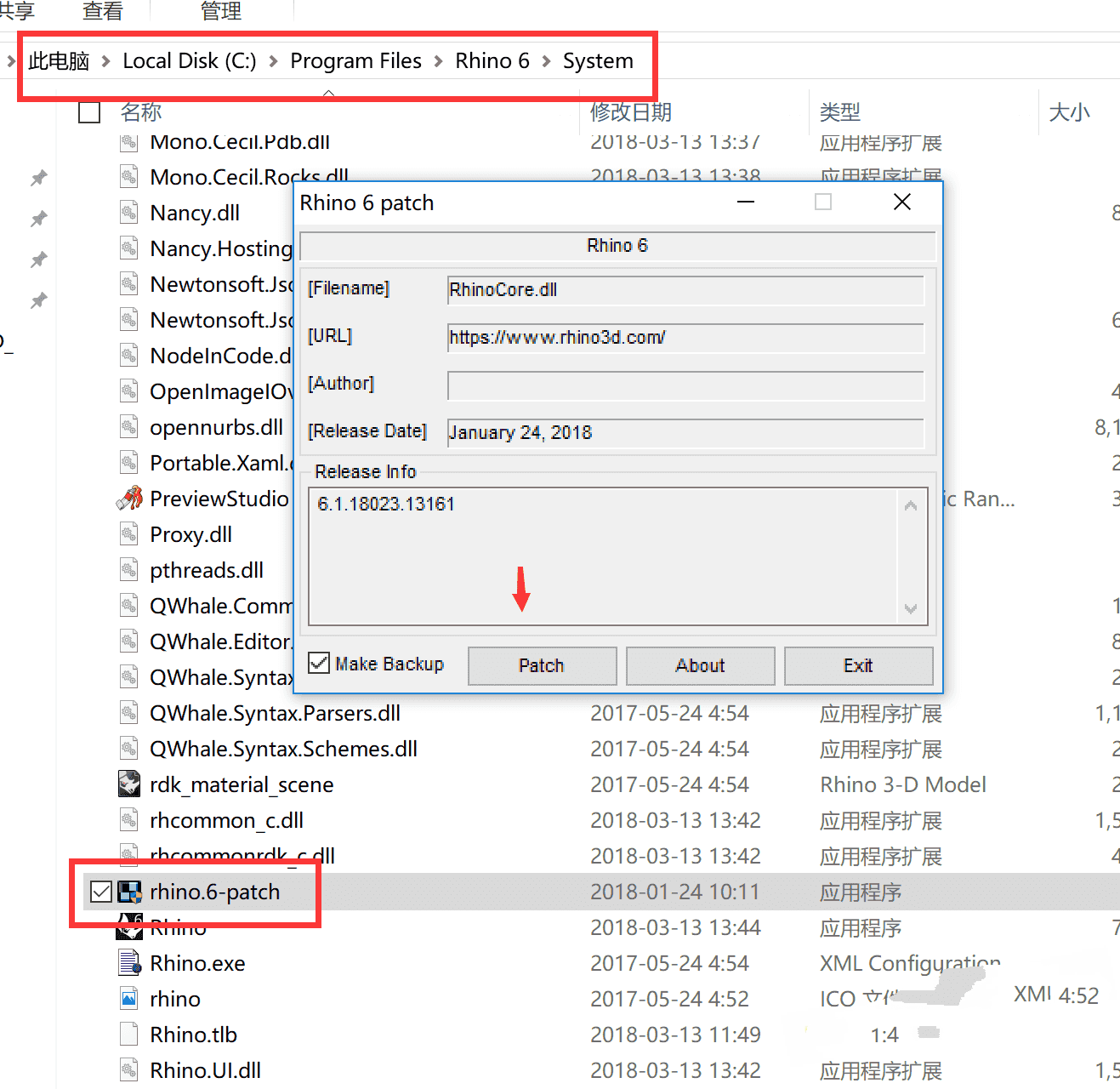1120x1089 pixels.
Task: Click the Release Date field
Action: click(685, 432)
